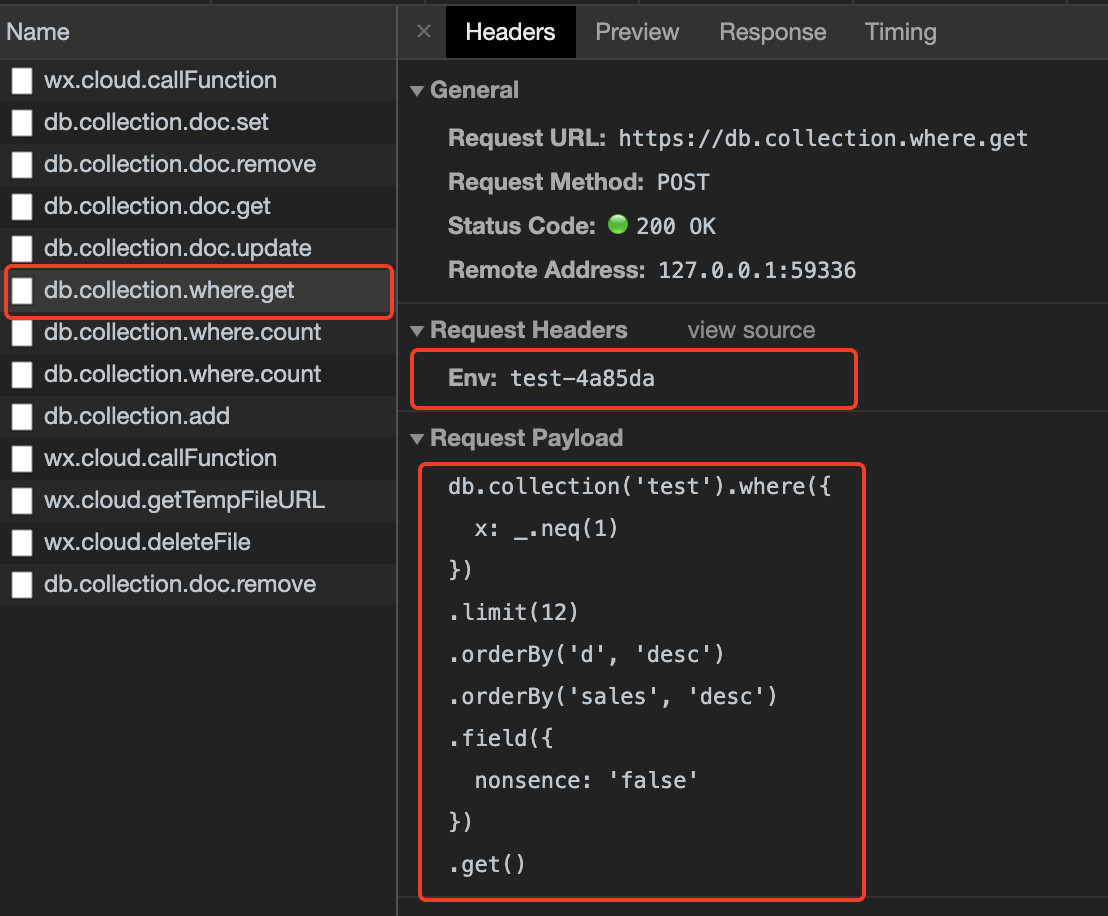Click the Remote Address 127.0.0.1:59336
The height and width of the screenshot is (916, 1108).
tap(758, 270)
